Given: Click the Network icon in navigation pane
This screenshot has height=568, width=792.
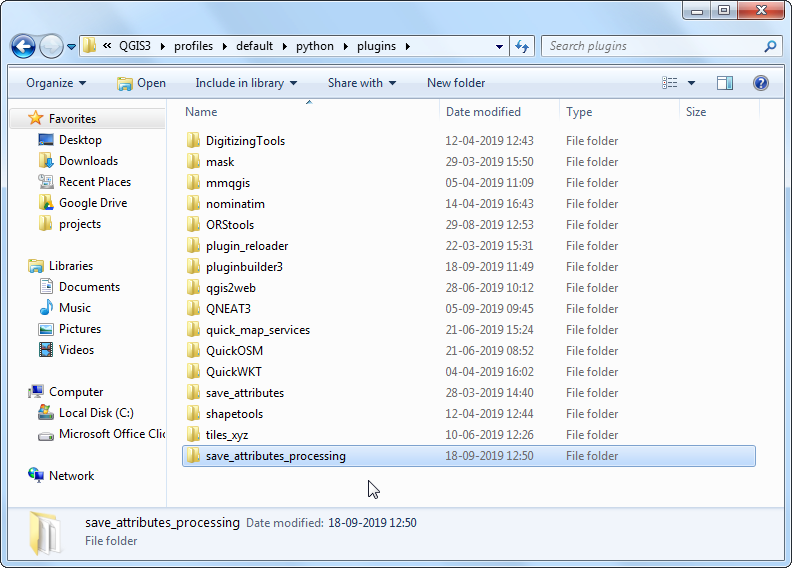Looking at the screenshot, I should (37, 476).
